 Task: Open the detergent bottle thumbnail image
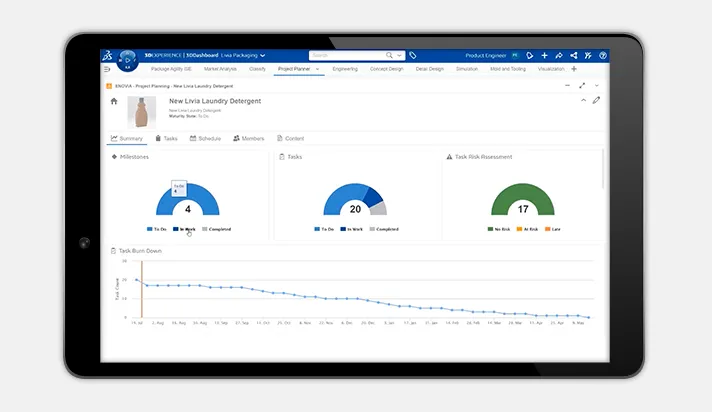point(142,112)
